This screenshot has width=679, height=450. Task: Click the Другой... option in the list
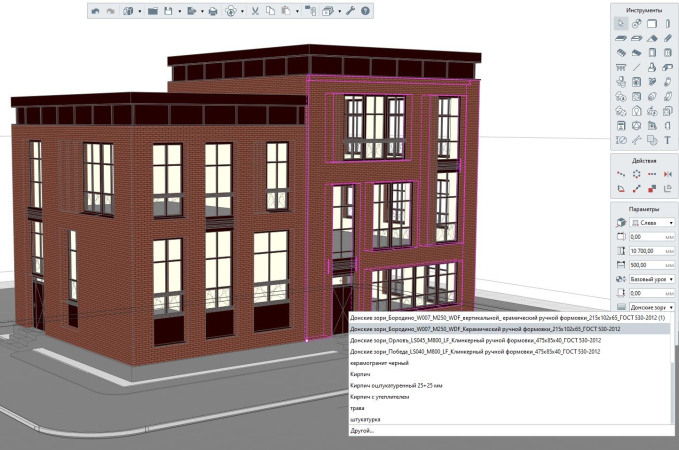(x=361, y=431)
